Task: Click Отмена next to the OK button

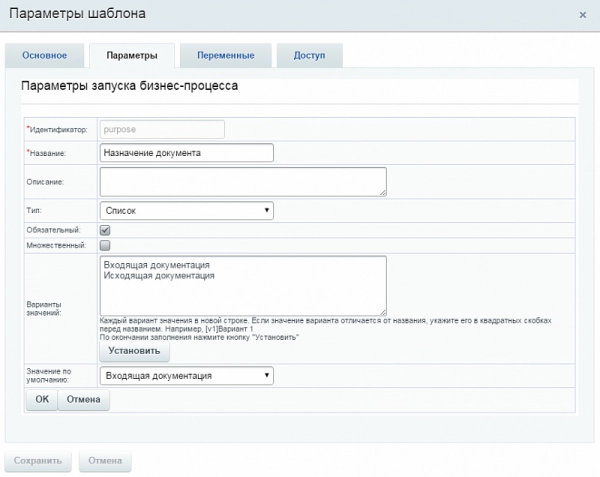Action: (84, 399)
